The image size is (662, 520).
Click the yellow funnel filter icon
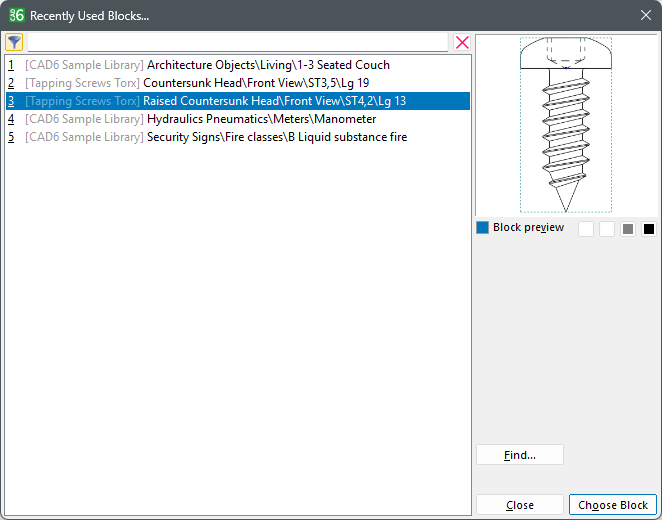[14, 42]
